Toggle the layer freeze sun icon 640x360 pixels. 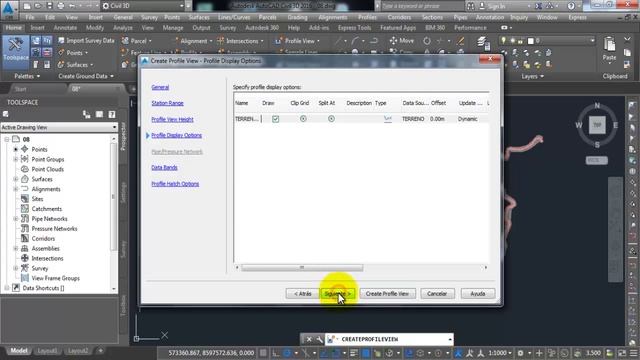click(513, 41)
